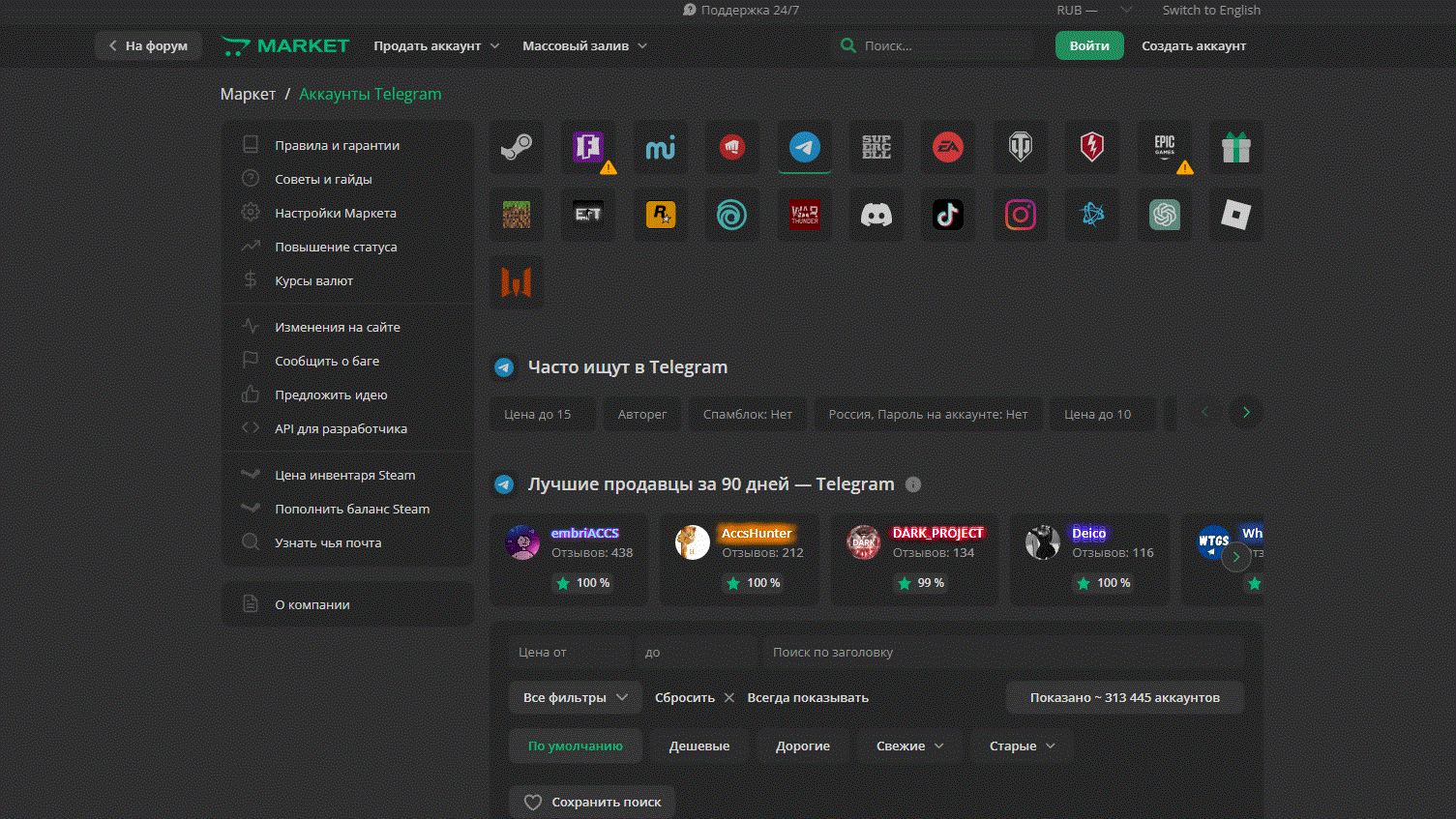Image resolution: width=1456 pixels, height=819 pixels.
Task: Open API для разработчика menu item
Action: (x=348, y=428)
